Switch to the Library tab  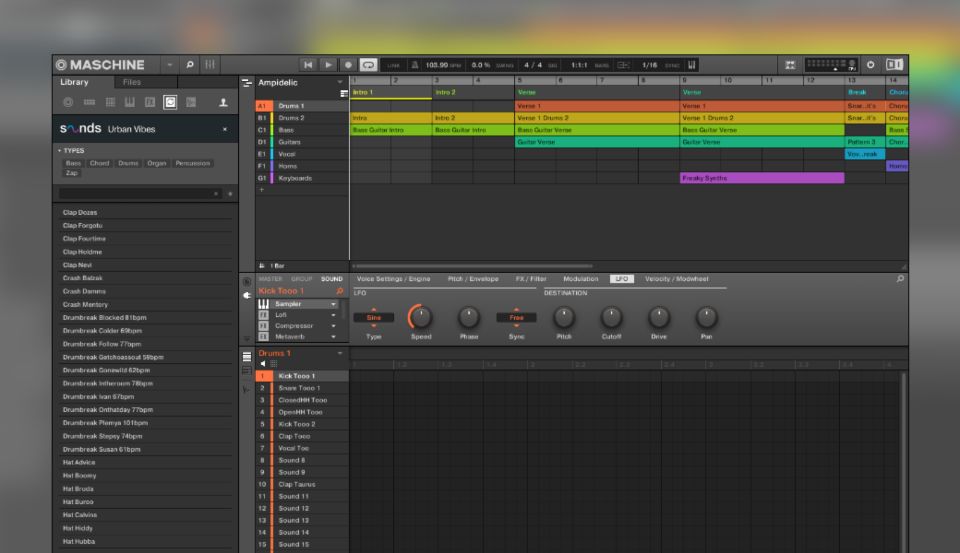(x=74, y=82)
